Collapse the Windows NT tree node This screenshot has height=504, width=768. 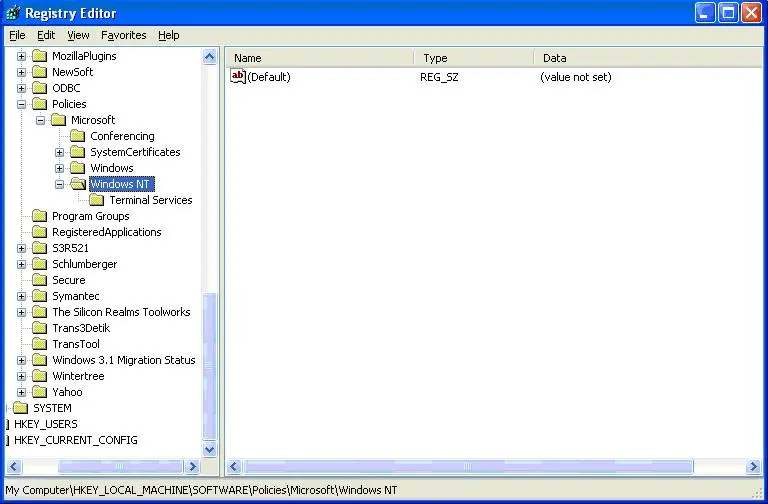coord(60,184)
